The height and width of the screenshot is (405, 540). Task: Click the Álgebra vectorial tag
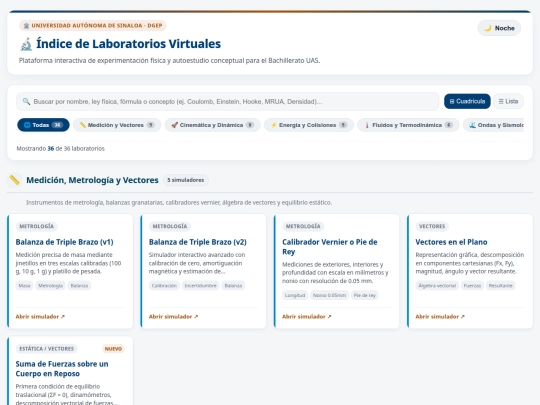[437, 285]
